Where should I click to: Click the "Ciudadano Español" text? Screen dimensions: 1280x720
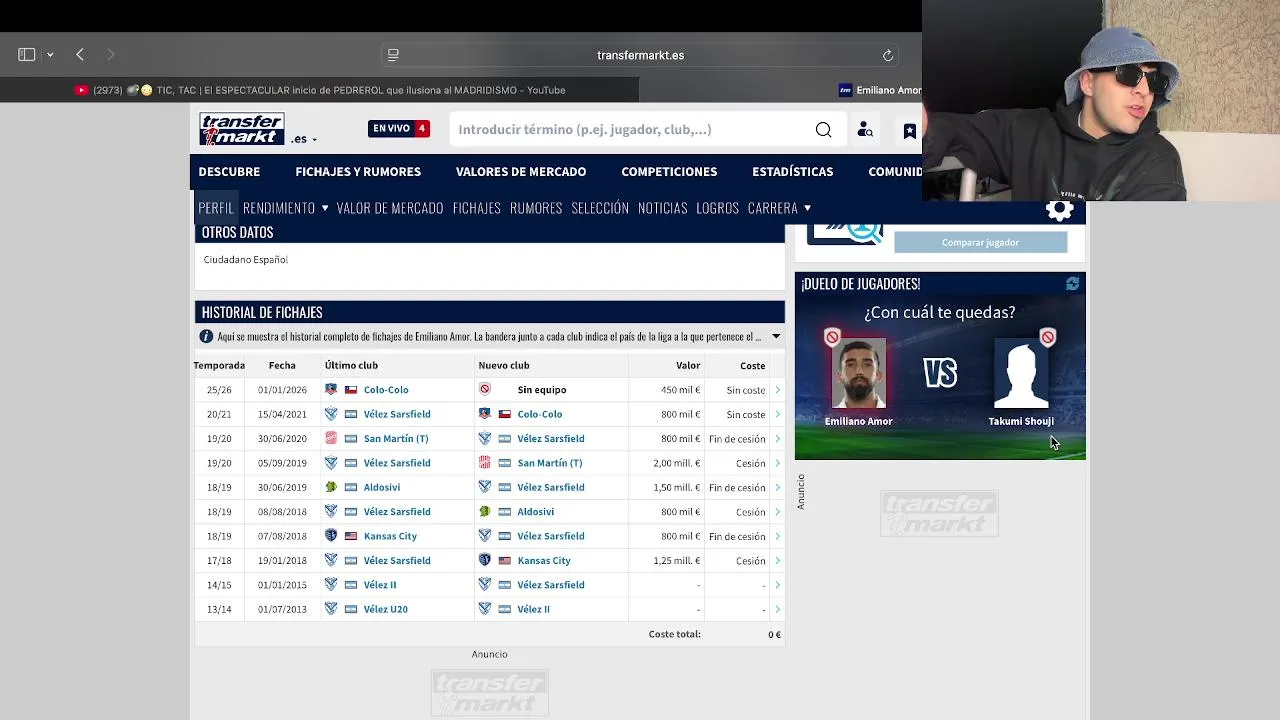coord(246,260)
